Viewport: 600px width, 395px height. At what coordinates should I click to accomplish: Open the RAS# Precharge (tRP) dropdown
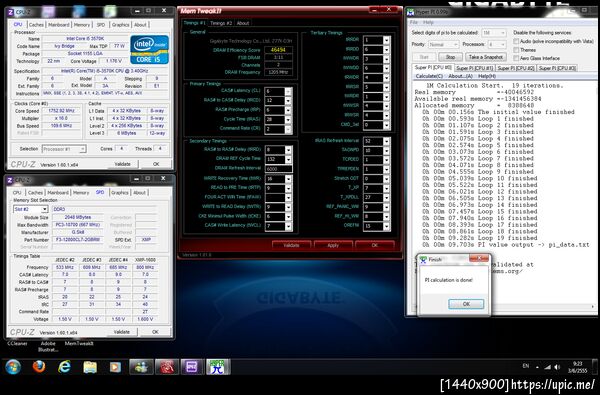pos(288,110)
